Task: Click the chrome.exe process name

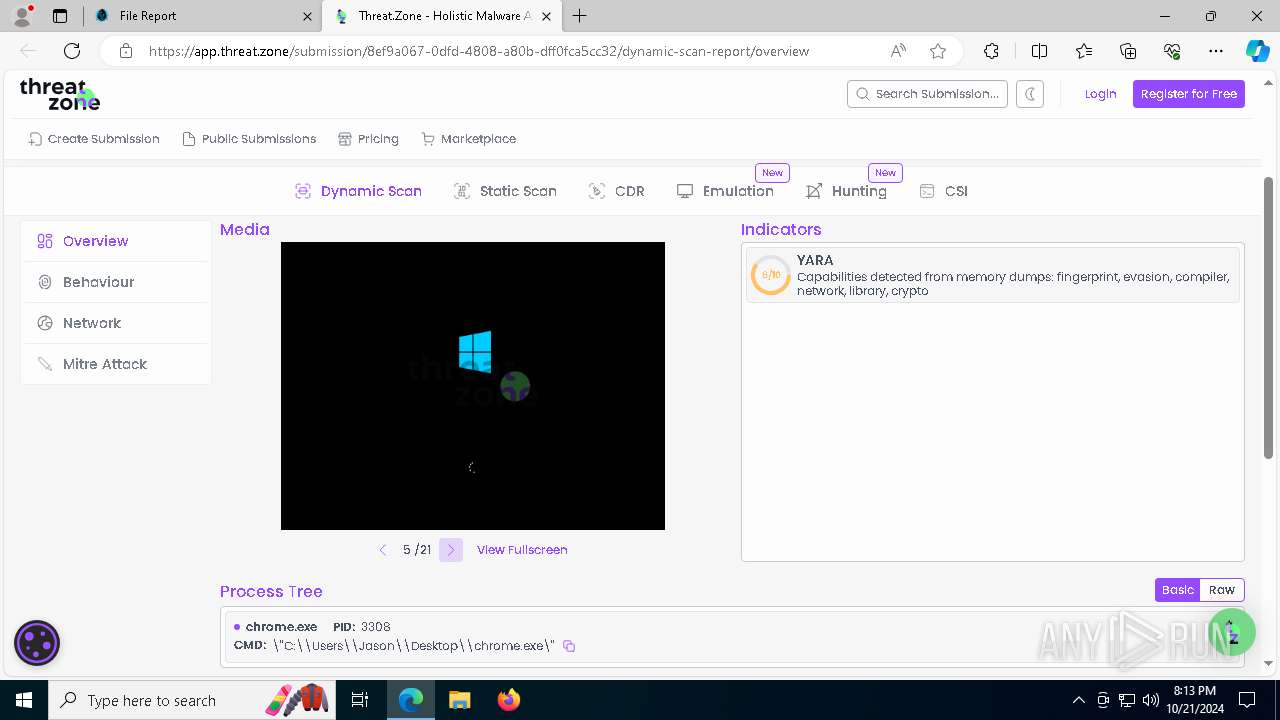Action: click(281, 627)
